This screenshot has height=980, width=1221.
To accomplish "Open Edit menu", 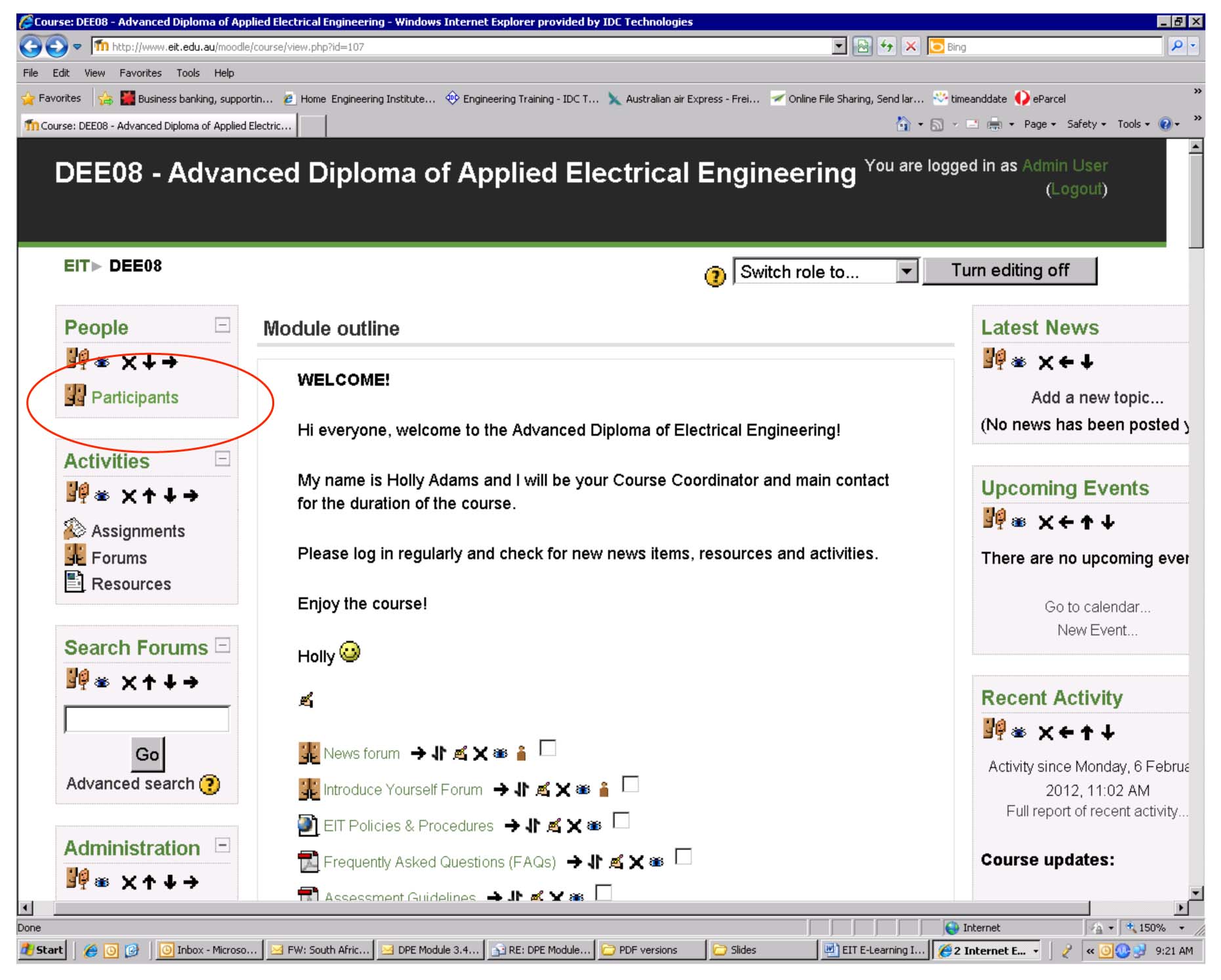I will coord(61,73).
